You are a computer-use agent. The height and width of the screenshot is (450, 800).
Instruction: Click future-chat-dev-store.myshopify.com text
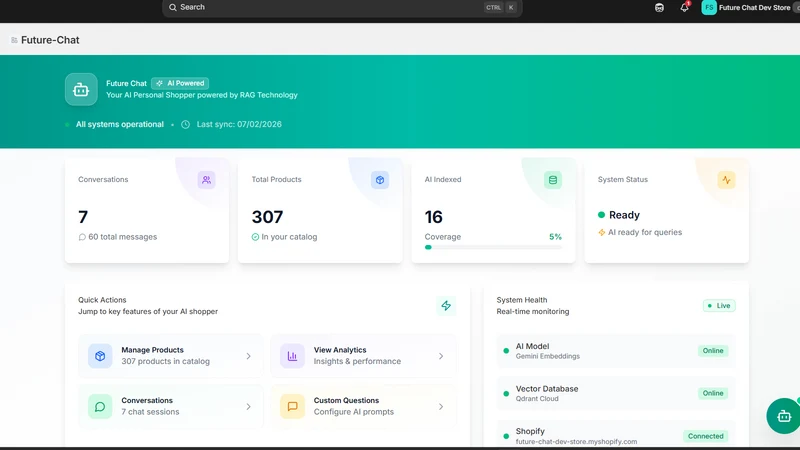coord(576,442)
